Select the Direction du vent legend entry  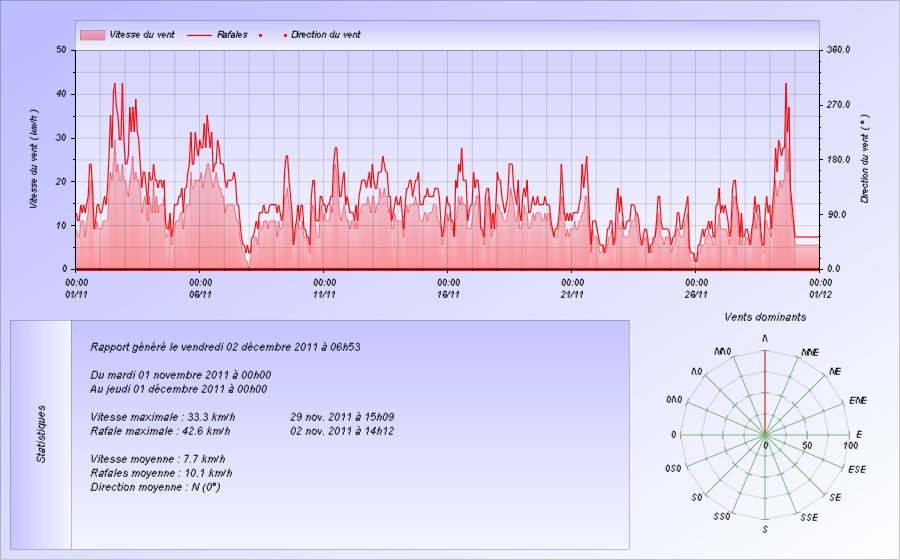coord(326,35)
